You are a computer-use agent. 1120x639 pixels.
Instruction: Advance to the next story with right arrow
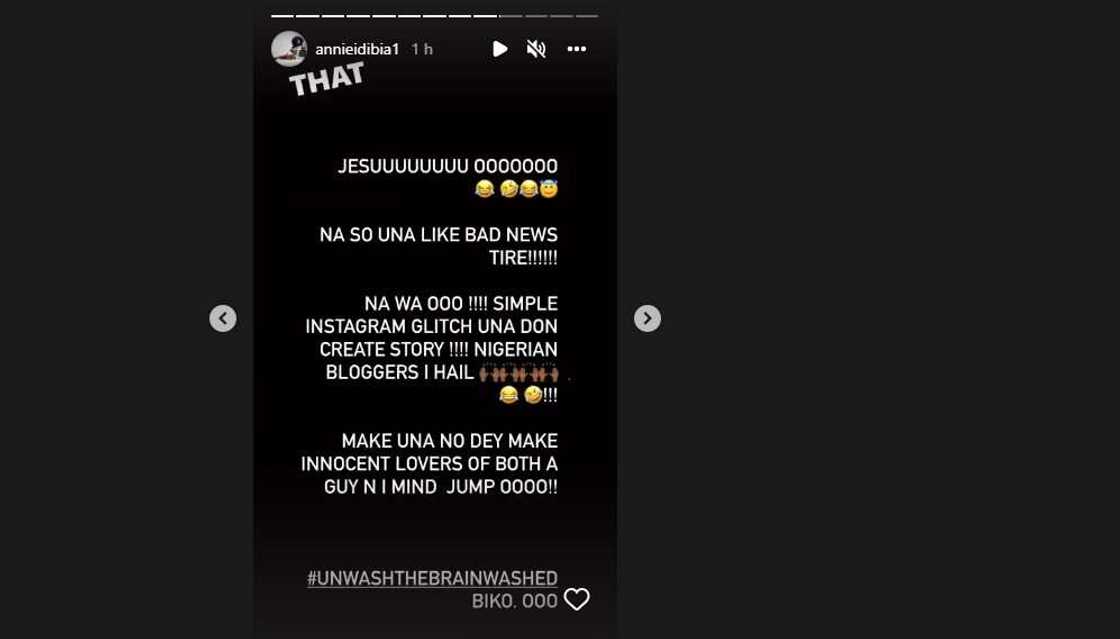point(647,318)
